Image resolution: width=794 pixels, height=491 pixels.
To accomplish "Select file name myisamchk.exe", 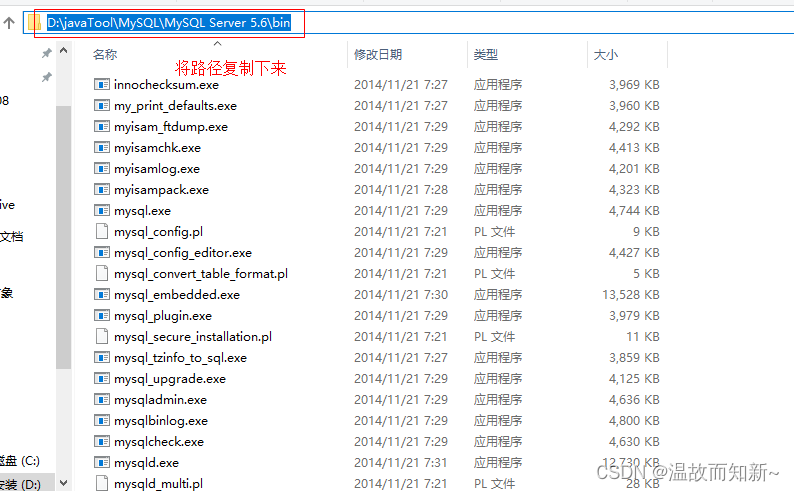I will pyautogui.click(x=157, y=147).
